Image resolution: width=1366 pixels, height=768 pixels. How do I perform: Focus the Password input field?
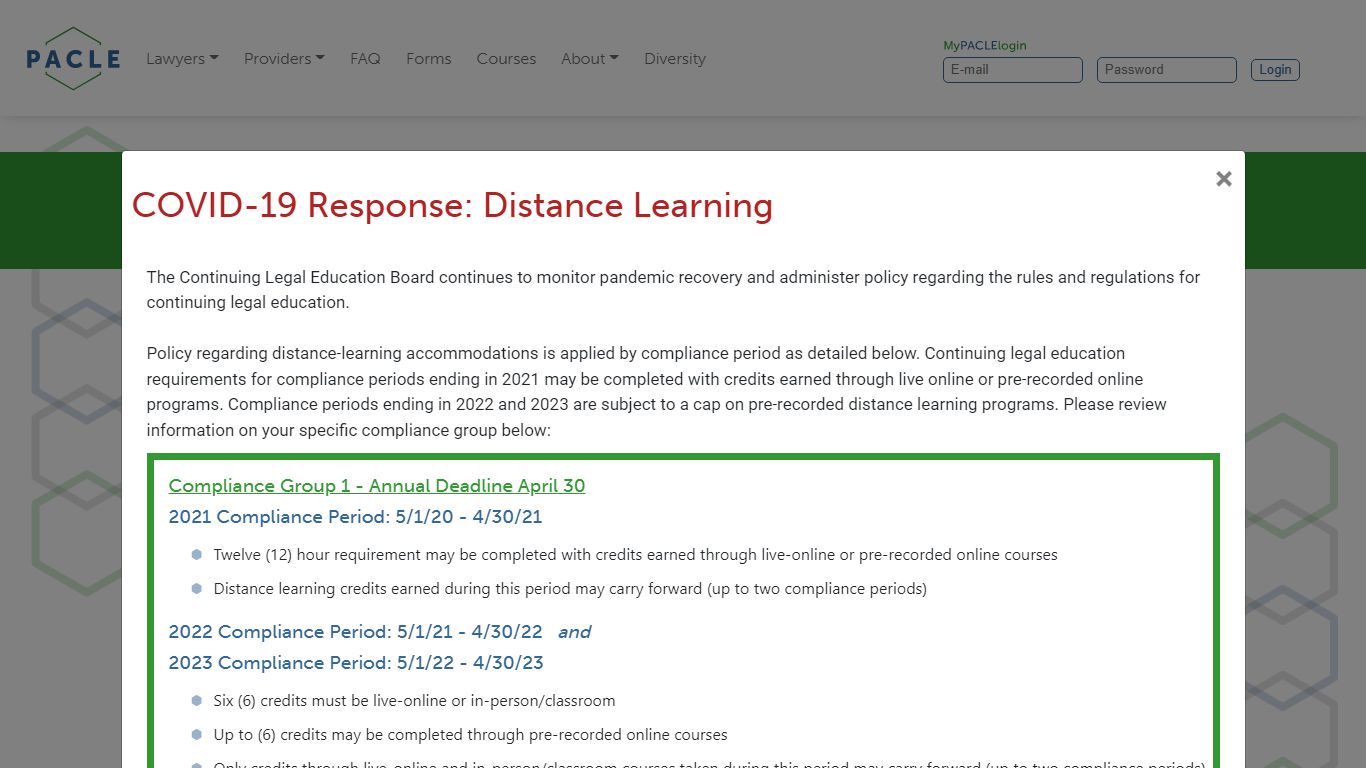tap(1167, 70)
